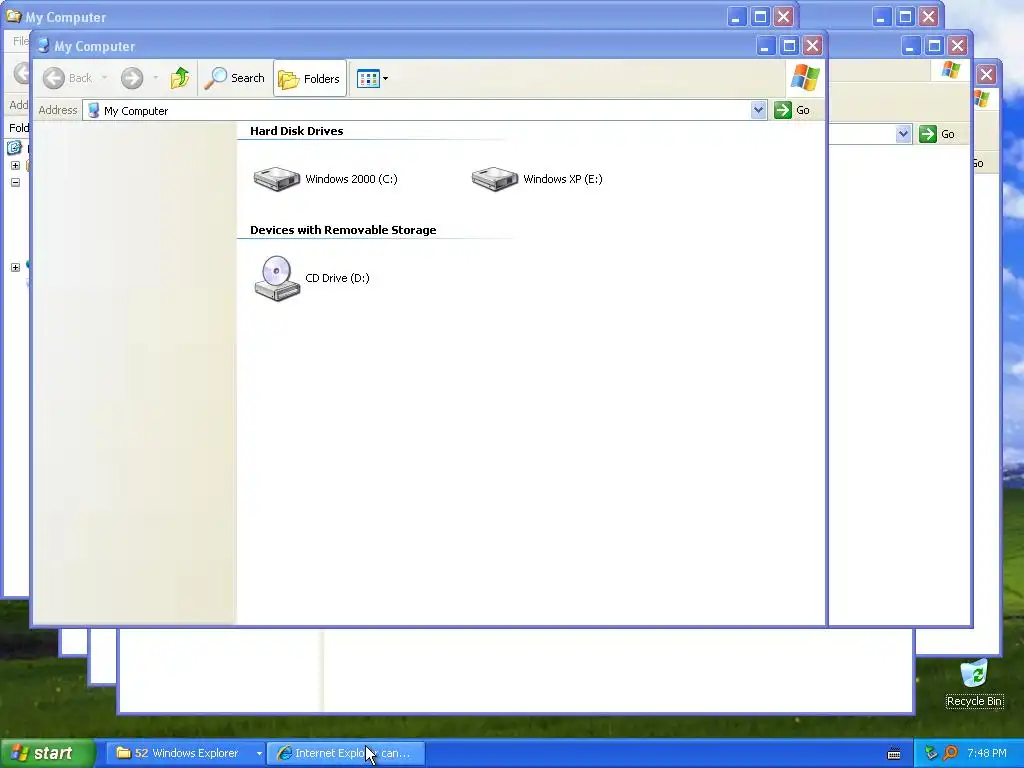The width and height of the screenshot is (1024, 768).
Task: Click the 7:48 PM taskbar clock
Action: [987, 753]
